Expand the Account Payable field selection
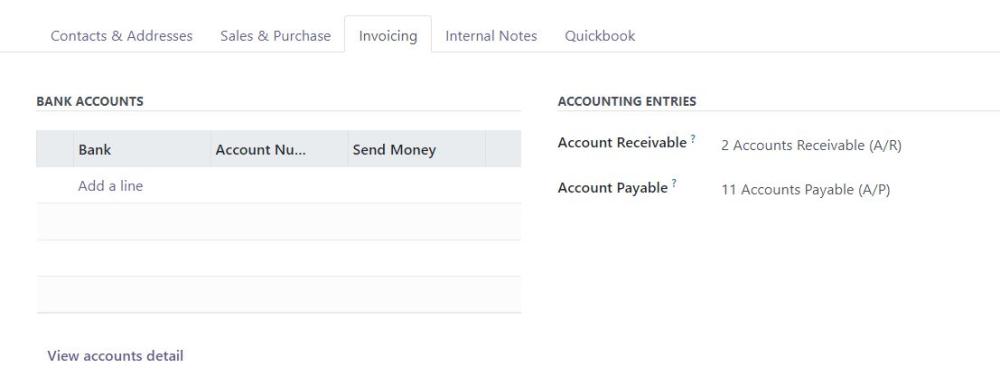1000x377 pixels. [805, 190]
